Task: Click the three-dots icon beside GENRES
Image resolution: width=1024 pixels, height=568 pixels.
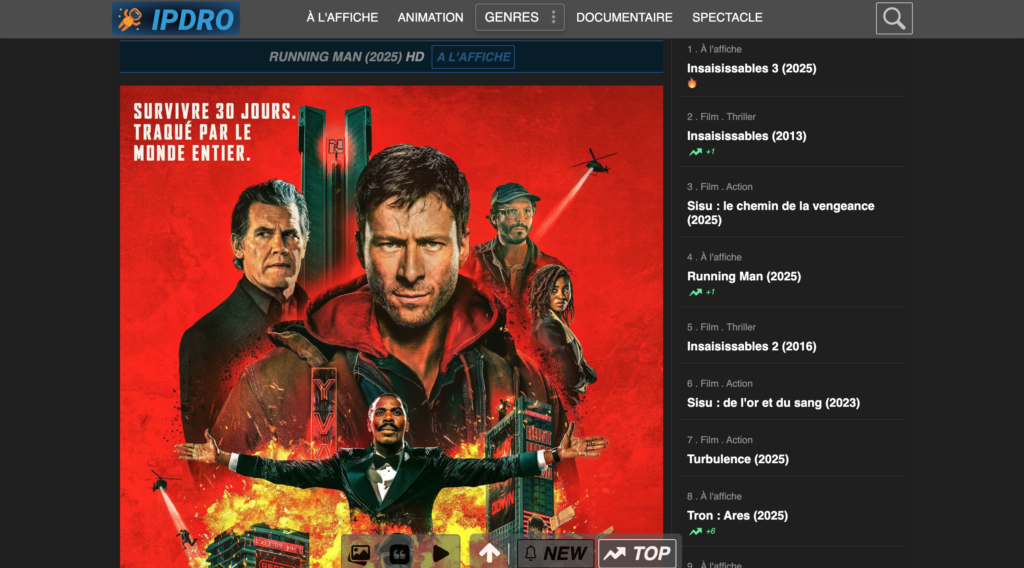Action: pos(554,17)
